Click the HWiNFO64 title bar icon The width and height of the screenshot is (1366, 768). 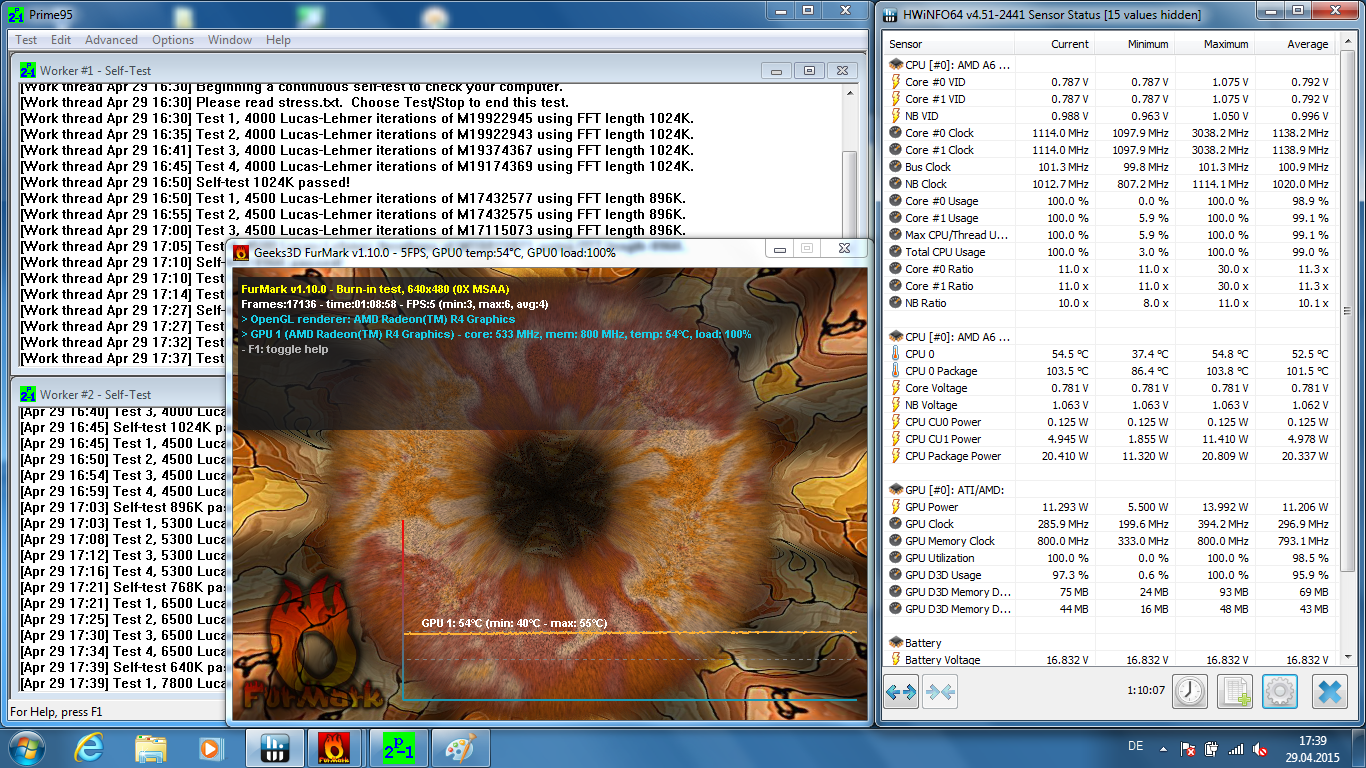[x=891, y=15]
